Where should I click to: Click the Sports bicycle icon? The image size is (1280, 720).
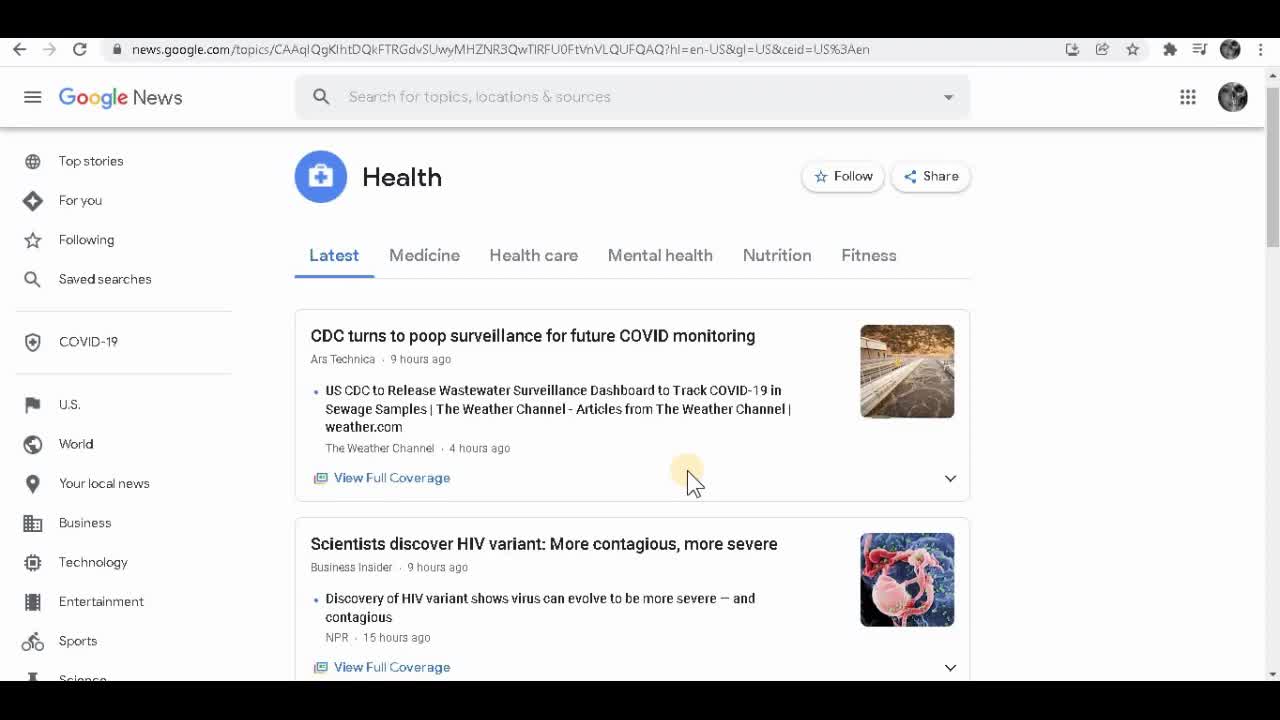point(33,641)
